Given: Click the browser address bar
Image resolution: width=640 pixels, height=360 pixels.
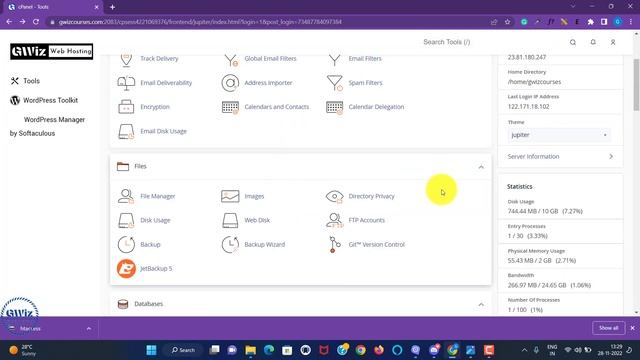Looking at the screenshot, I should pyautogui.click(x=269, y=22).
